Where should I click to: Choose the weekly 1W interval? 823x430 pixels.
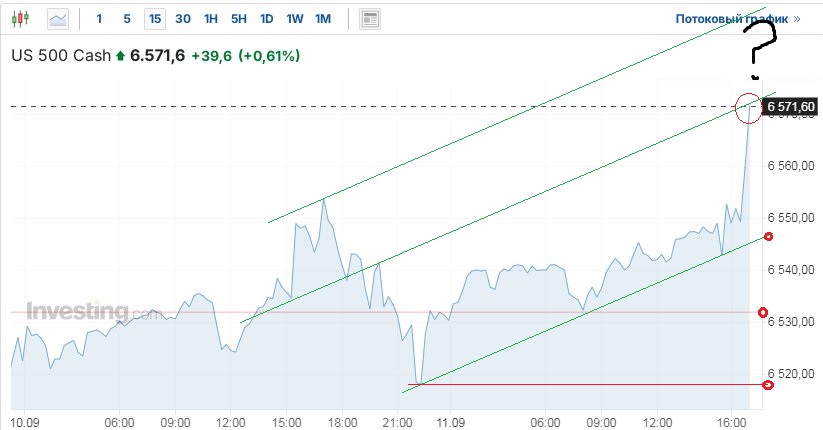click(295, 18)
